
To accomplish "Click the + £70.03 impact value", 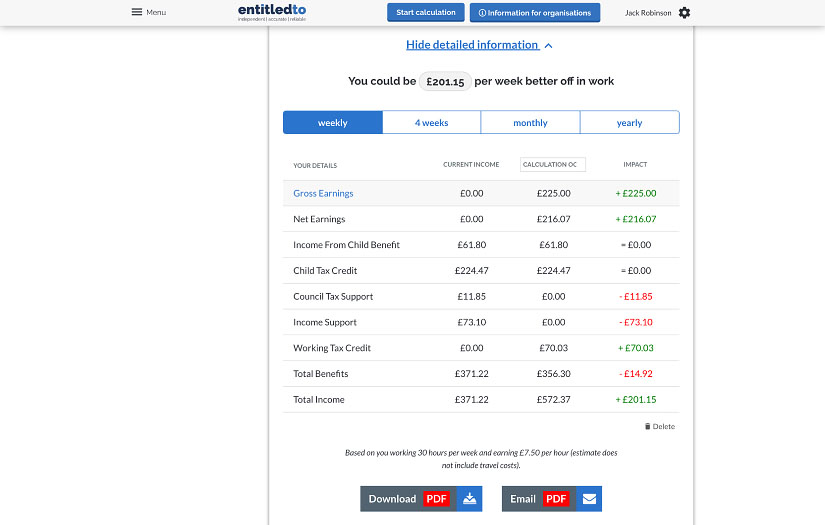I will pos(636,348).
